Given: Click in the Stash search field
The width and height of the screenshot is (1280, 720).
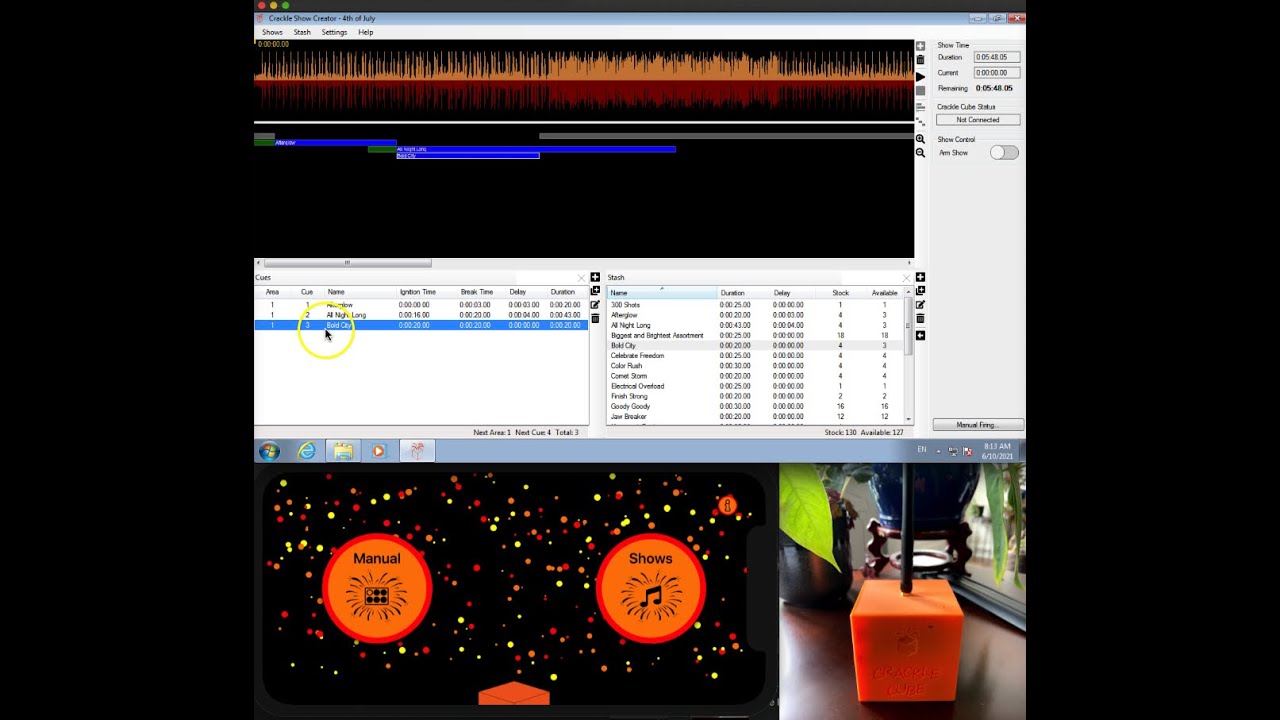Looking at the screenshot, I should tap(871, 278).
